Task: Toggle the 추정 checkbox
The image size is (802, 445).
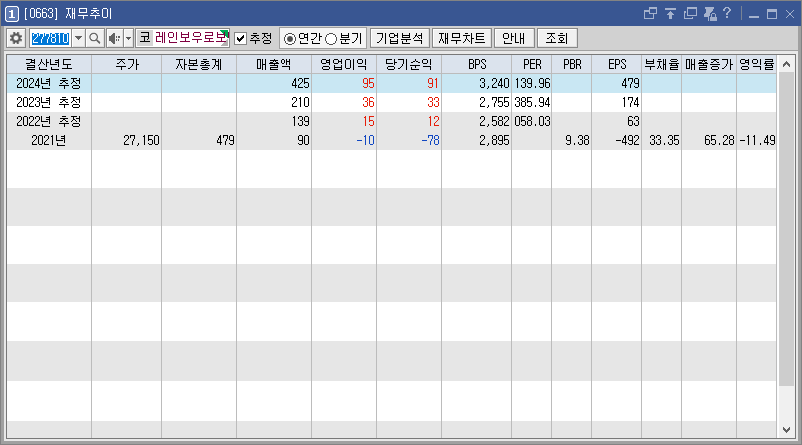Action: (240, 38)
